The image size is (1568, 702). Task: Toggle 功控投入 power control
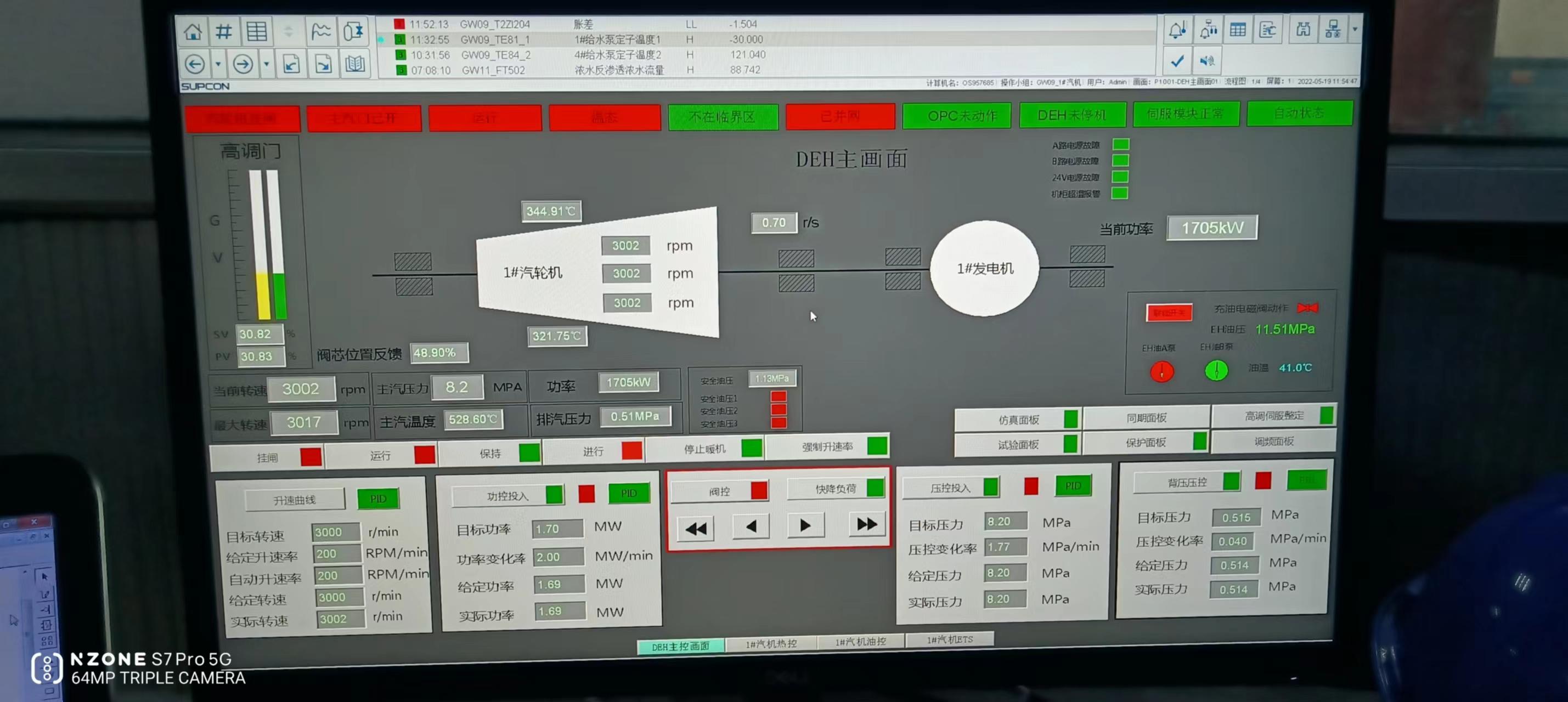tap(507, 496)
